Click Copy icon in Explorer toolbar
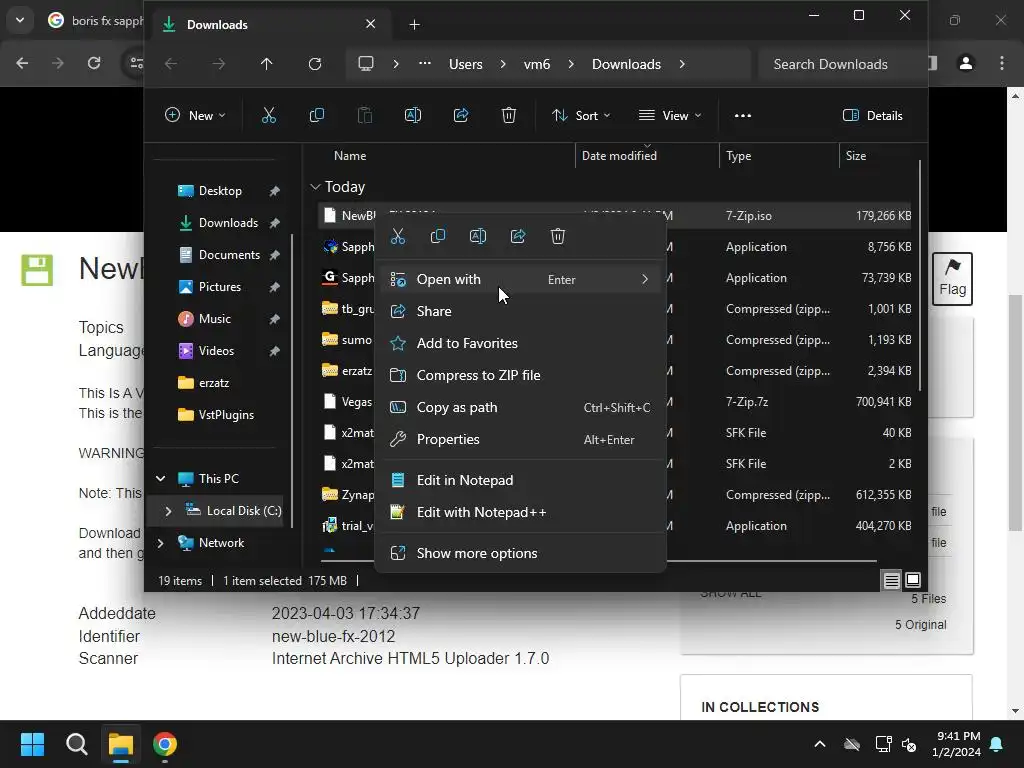Viewport: 1024px width, 768px height. [x=317, y=116]
